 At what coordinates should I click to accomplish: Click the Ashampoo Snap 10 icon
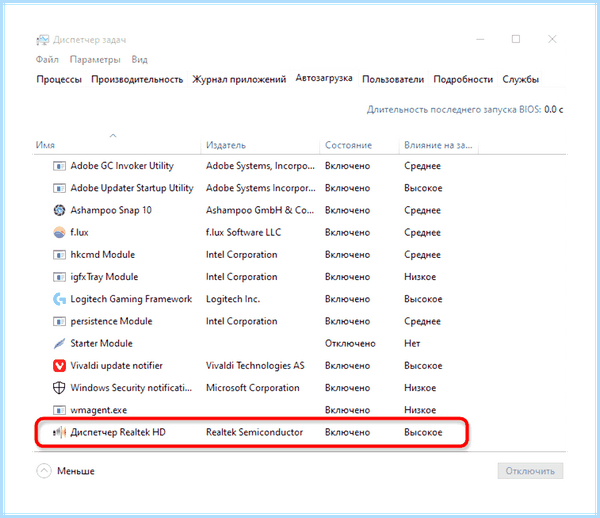coord(59,210)
